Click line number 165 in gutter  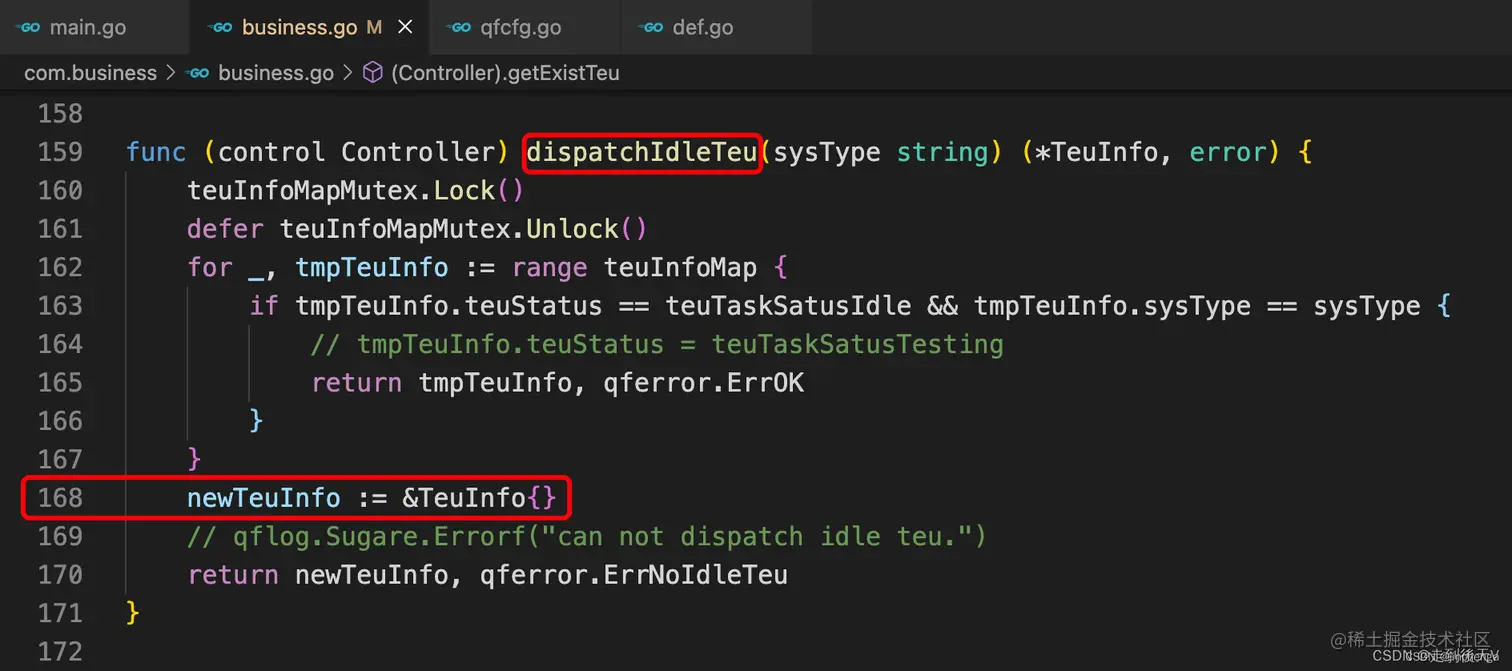[60, 383]
